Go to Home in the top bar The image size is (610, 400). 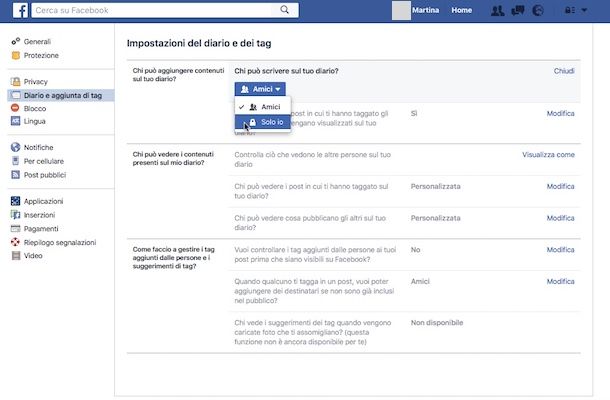tap(461, 10)
